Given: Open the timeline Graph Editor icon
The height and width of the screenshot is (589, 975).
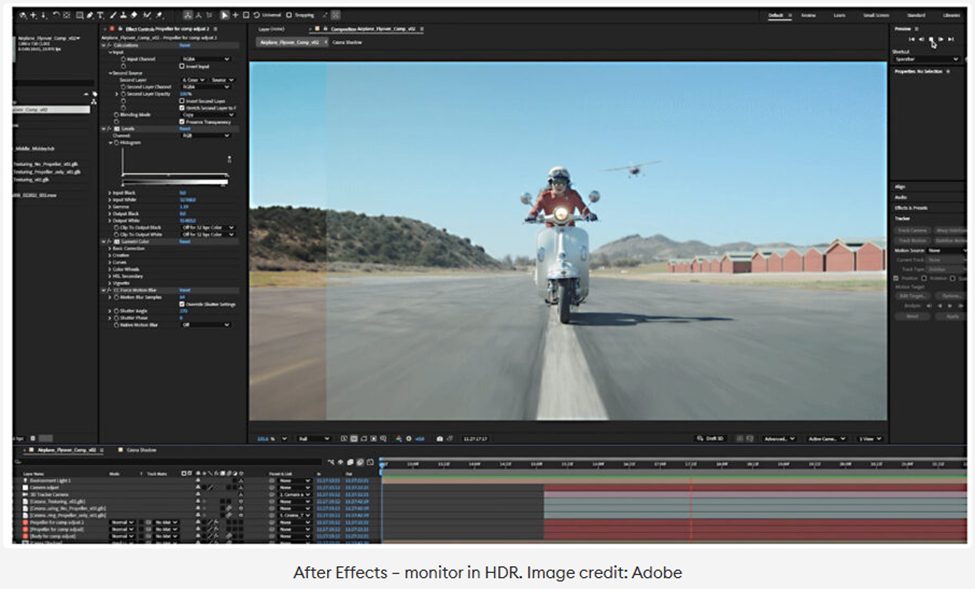Looking at the screenshot, I should coord(370,462).
